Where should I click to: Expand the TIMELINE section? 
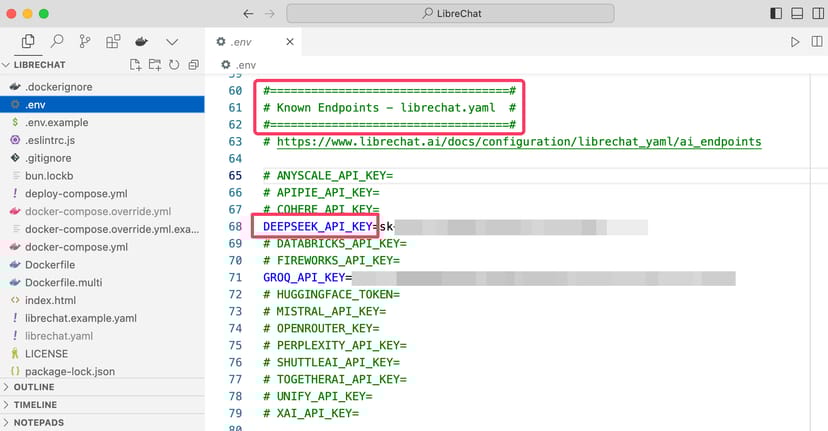[35, 405]
